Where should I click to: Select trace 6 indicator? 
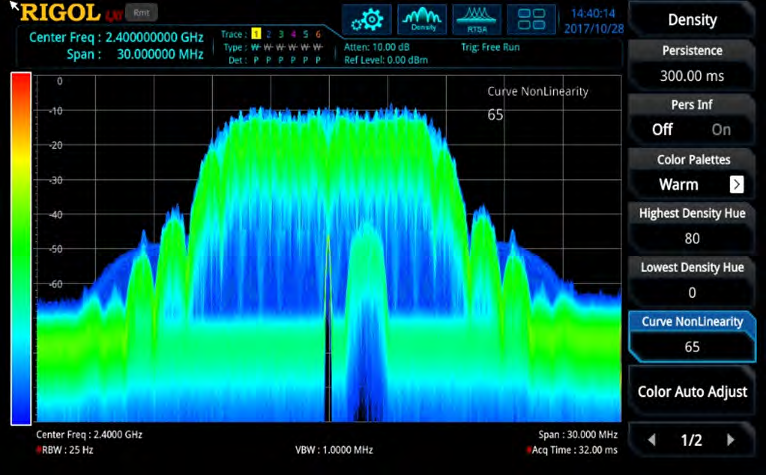pyautogui.click(x=318, y=34)
